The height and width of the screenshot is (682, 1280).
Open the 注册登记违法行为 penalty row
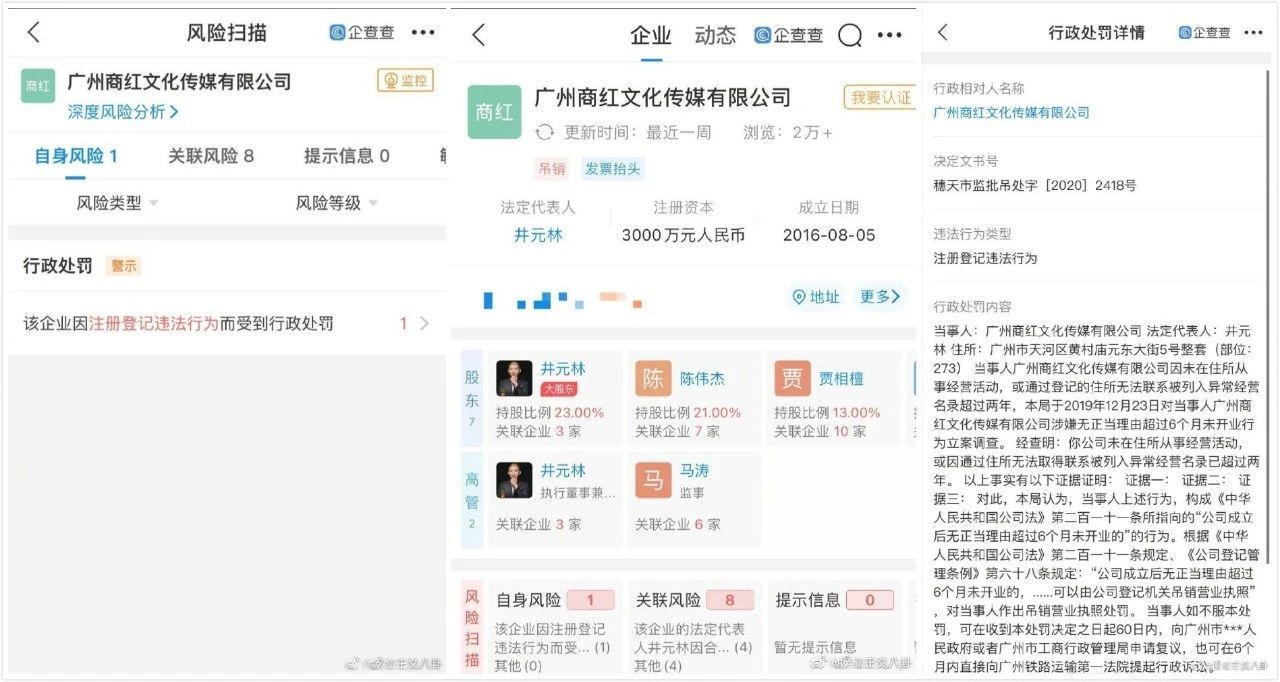click(x=226, y=323)
